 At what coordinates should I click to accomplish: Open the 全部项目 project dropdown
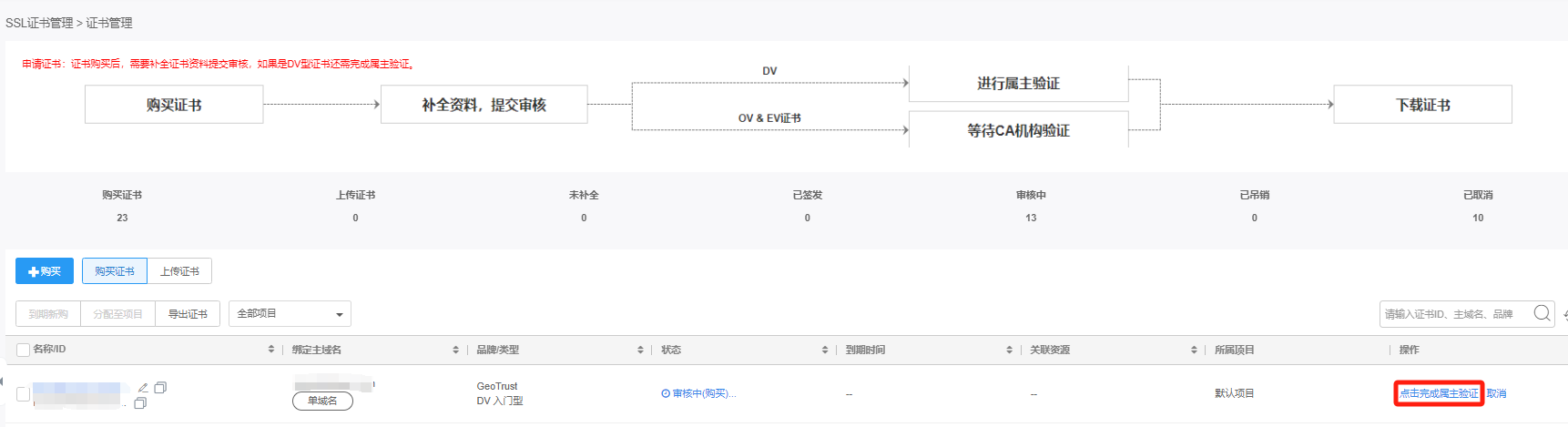tap(290, 313)
